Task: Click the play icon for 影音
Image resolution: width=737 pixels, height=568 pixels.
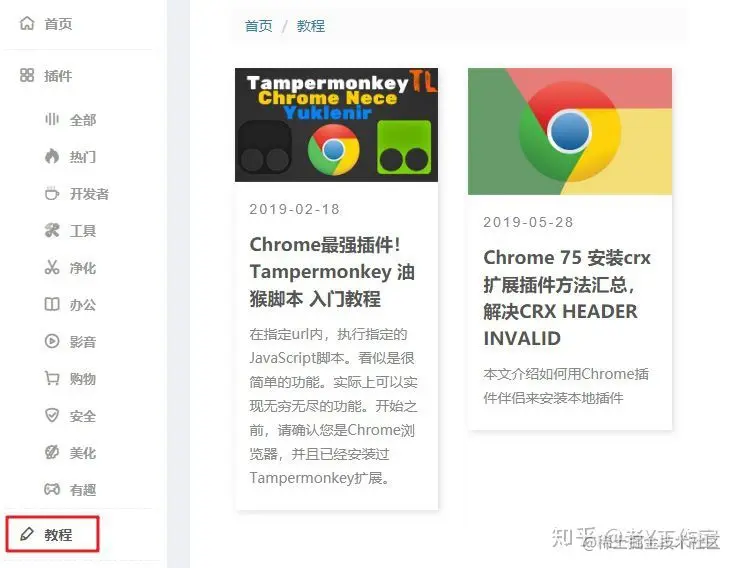Action: coord(52,341)
